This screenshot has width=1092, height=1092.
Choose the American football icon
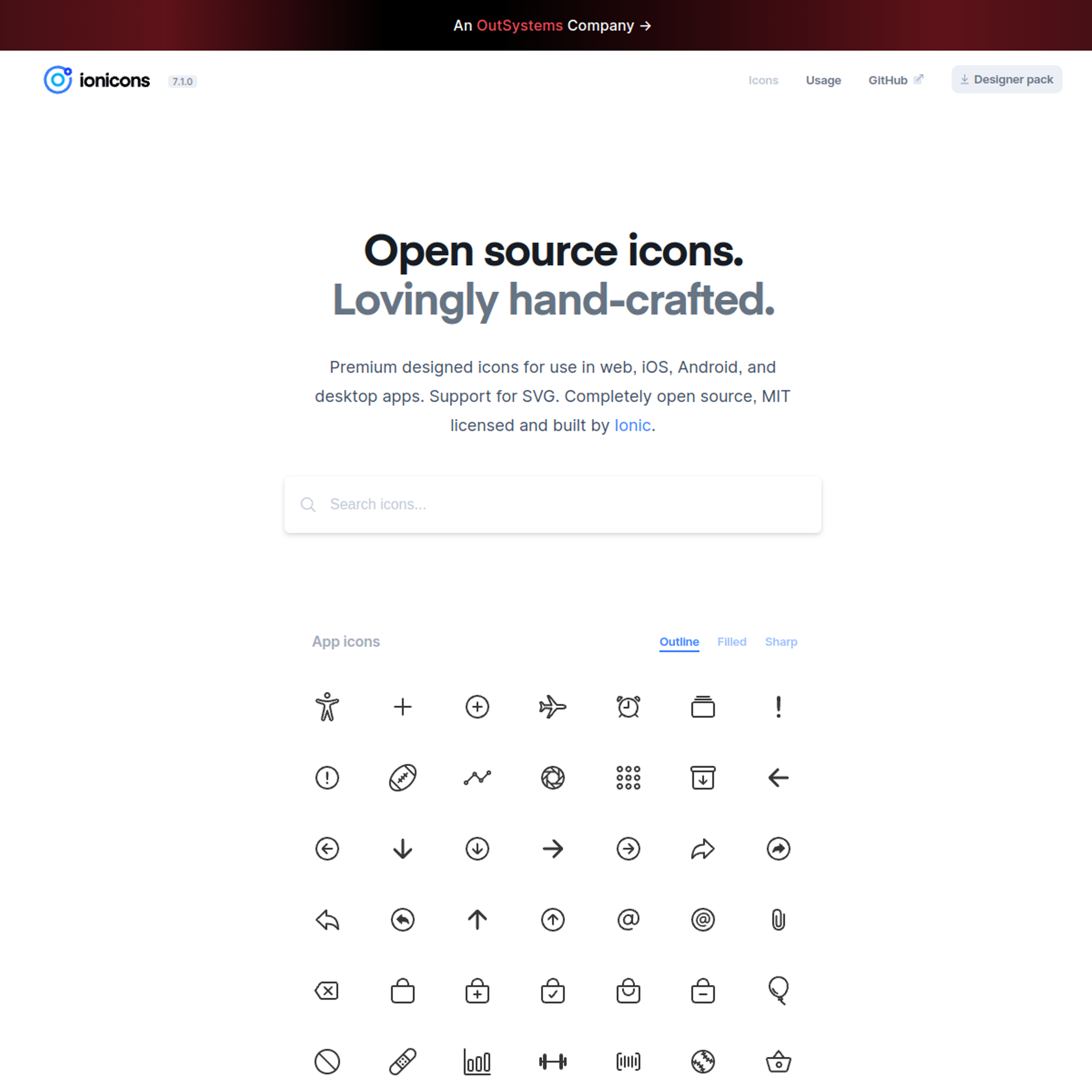(x=402, y=778)
